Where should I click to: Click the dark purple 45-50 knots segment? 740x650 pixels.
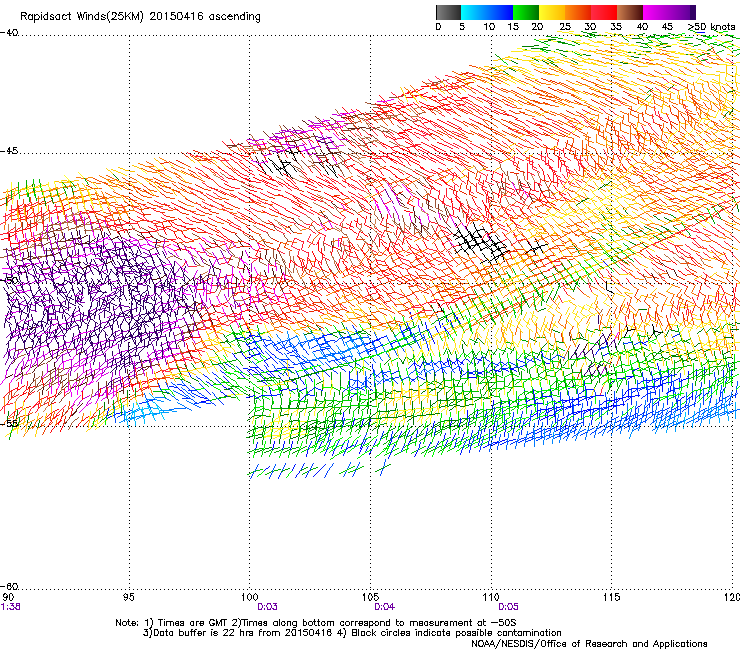tap(682, 12)
